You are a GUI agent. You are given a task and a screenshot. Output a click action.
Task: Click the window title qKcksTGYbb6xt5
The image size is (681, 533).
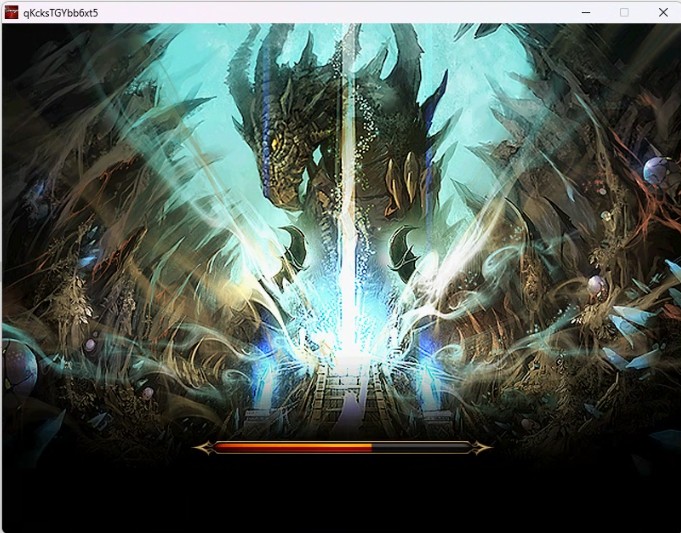pyautogui.click(x=61, y=13)
